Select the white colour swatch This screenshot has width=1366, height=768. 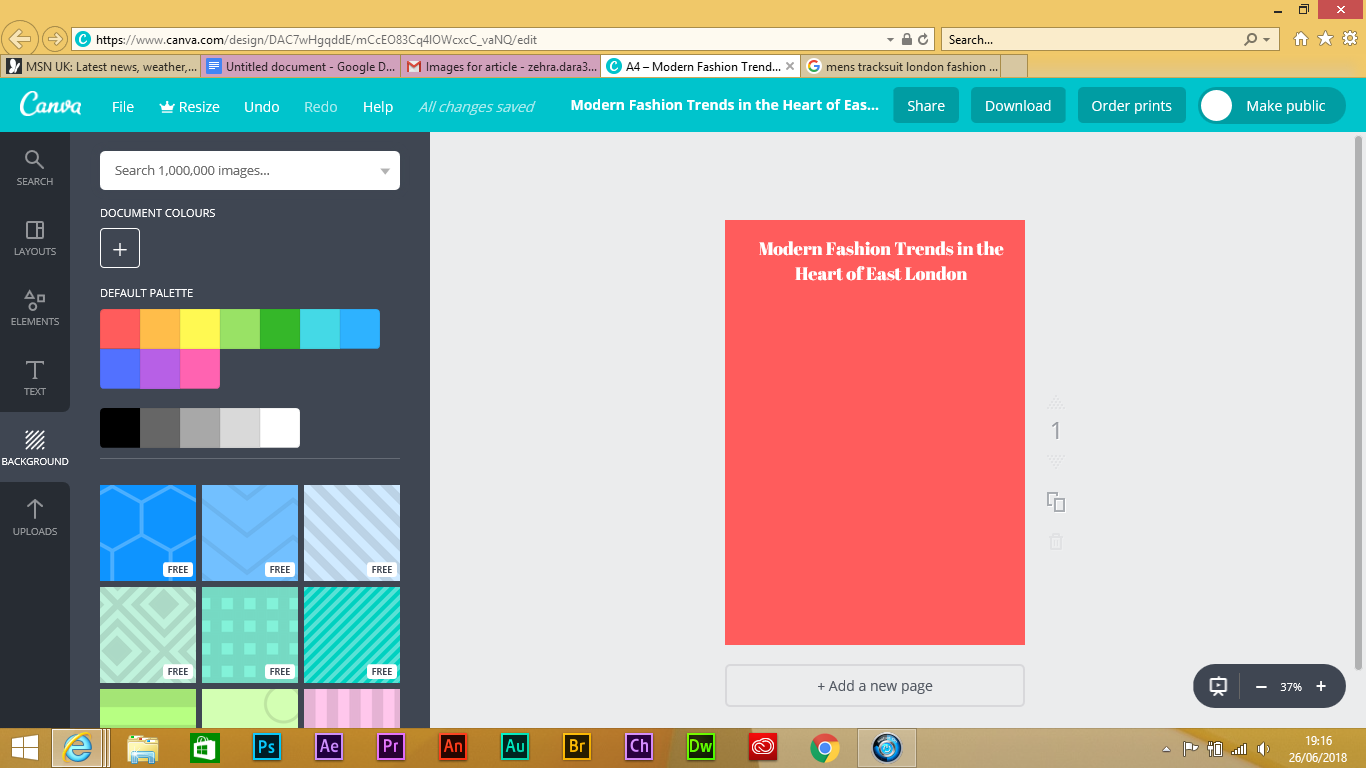280,428
